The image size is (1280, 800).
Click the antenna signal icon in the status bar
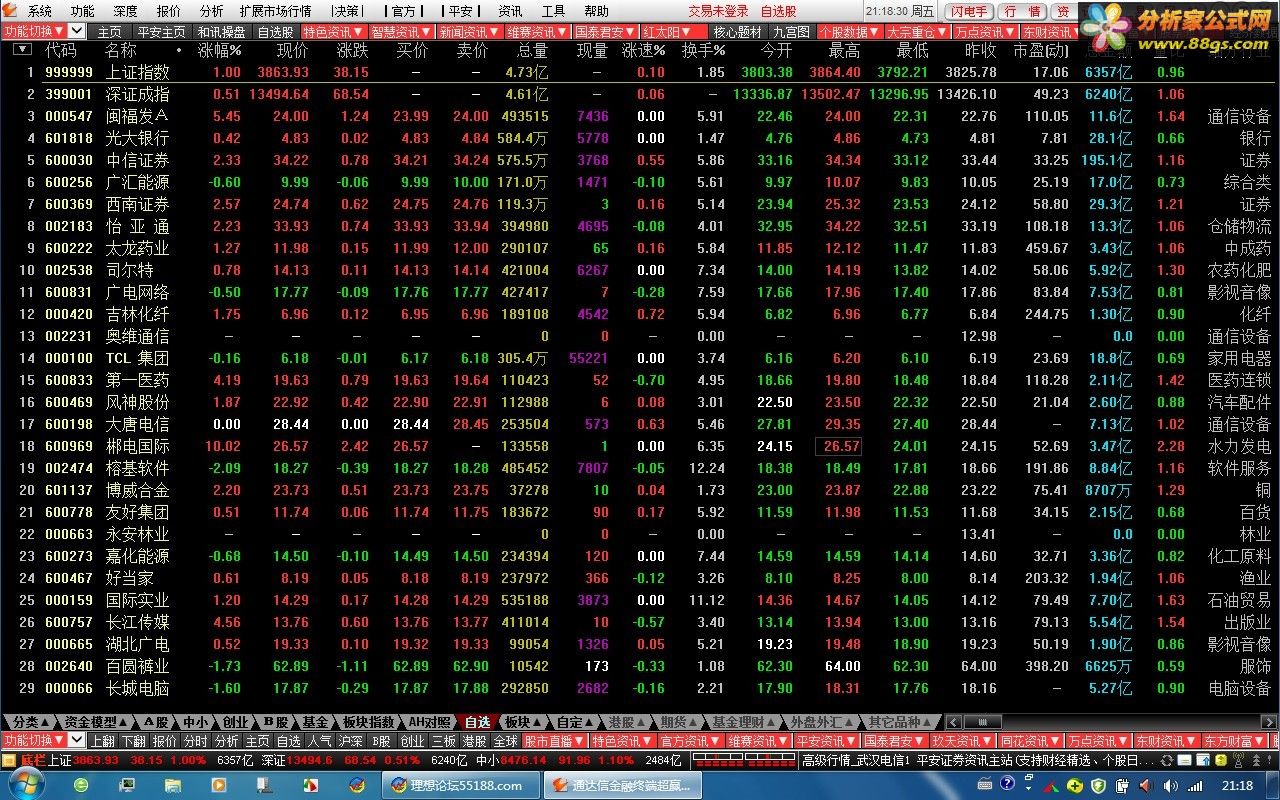tap(1238, 760)
